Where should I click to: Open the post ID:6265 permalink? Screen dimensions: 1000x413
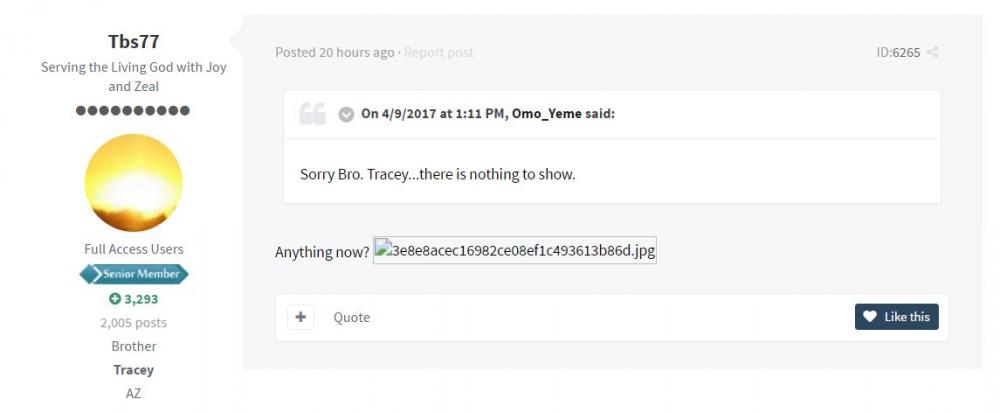898,52
